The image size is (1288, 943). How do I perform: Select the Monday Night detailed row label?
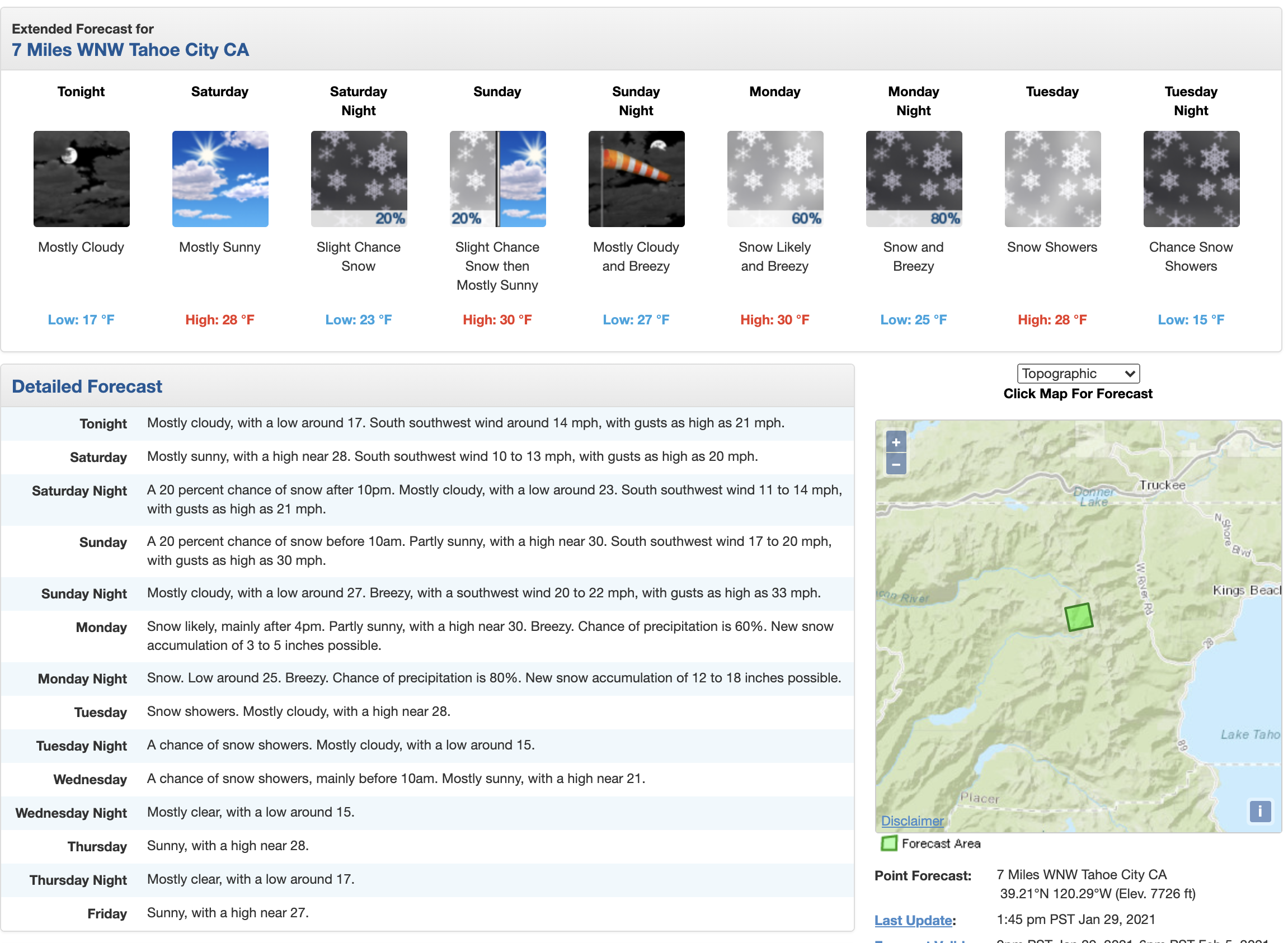click(x=82, y=679)
